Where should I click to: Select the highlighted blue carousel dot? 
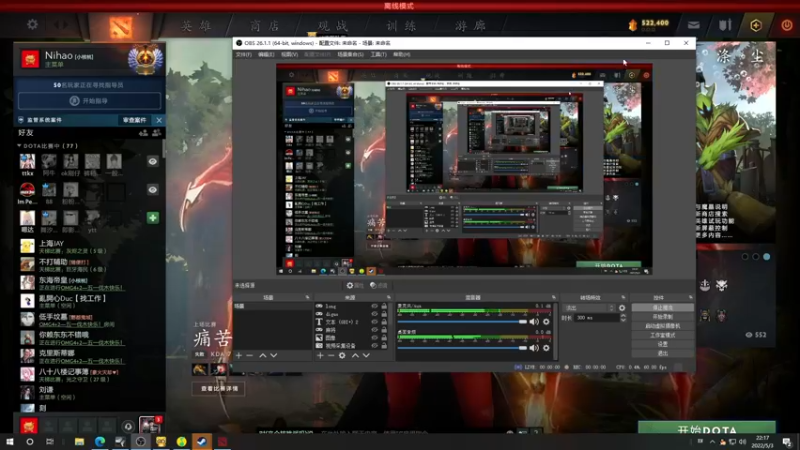coord(766,257)
